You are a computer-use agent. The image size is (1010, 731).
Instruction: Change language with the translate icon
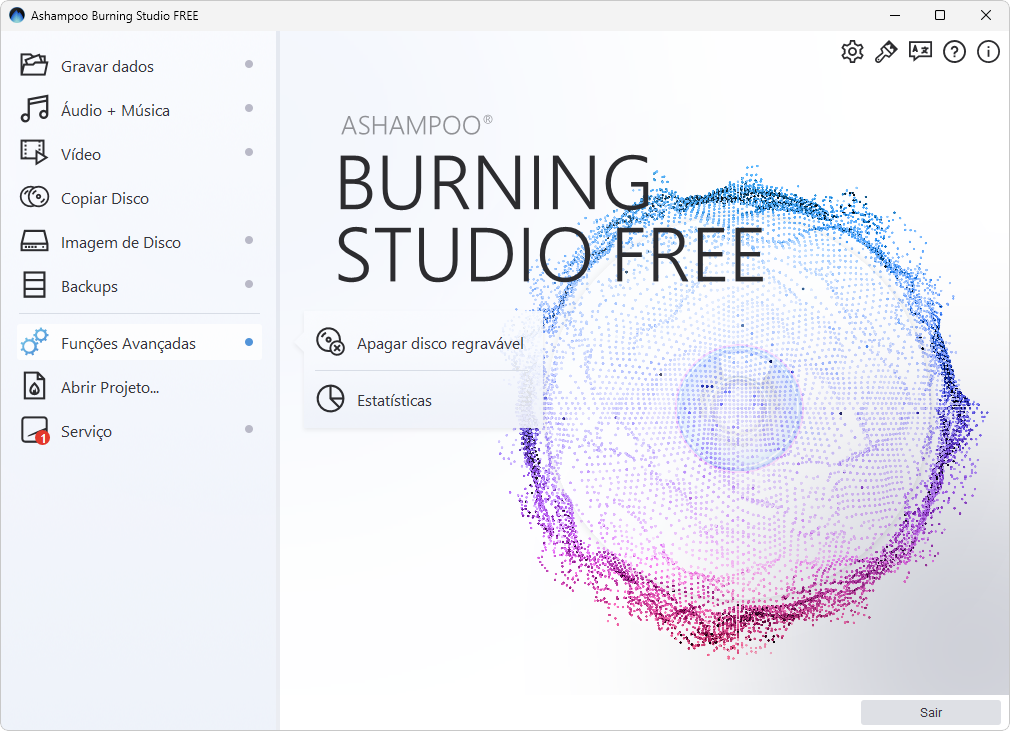pyautogui.click(x=920, y=51)
